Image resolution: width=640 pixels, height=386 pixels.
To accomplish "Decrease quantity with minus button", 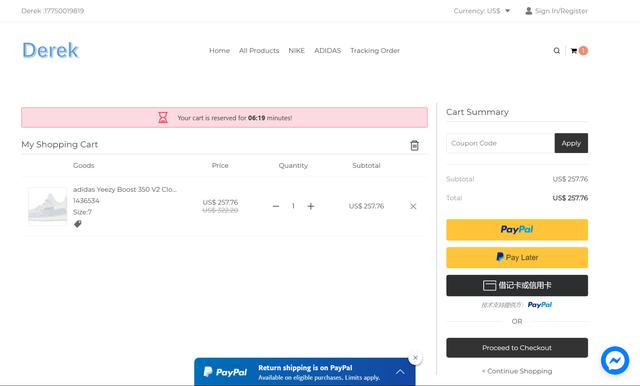I will (x=276, y=206).
